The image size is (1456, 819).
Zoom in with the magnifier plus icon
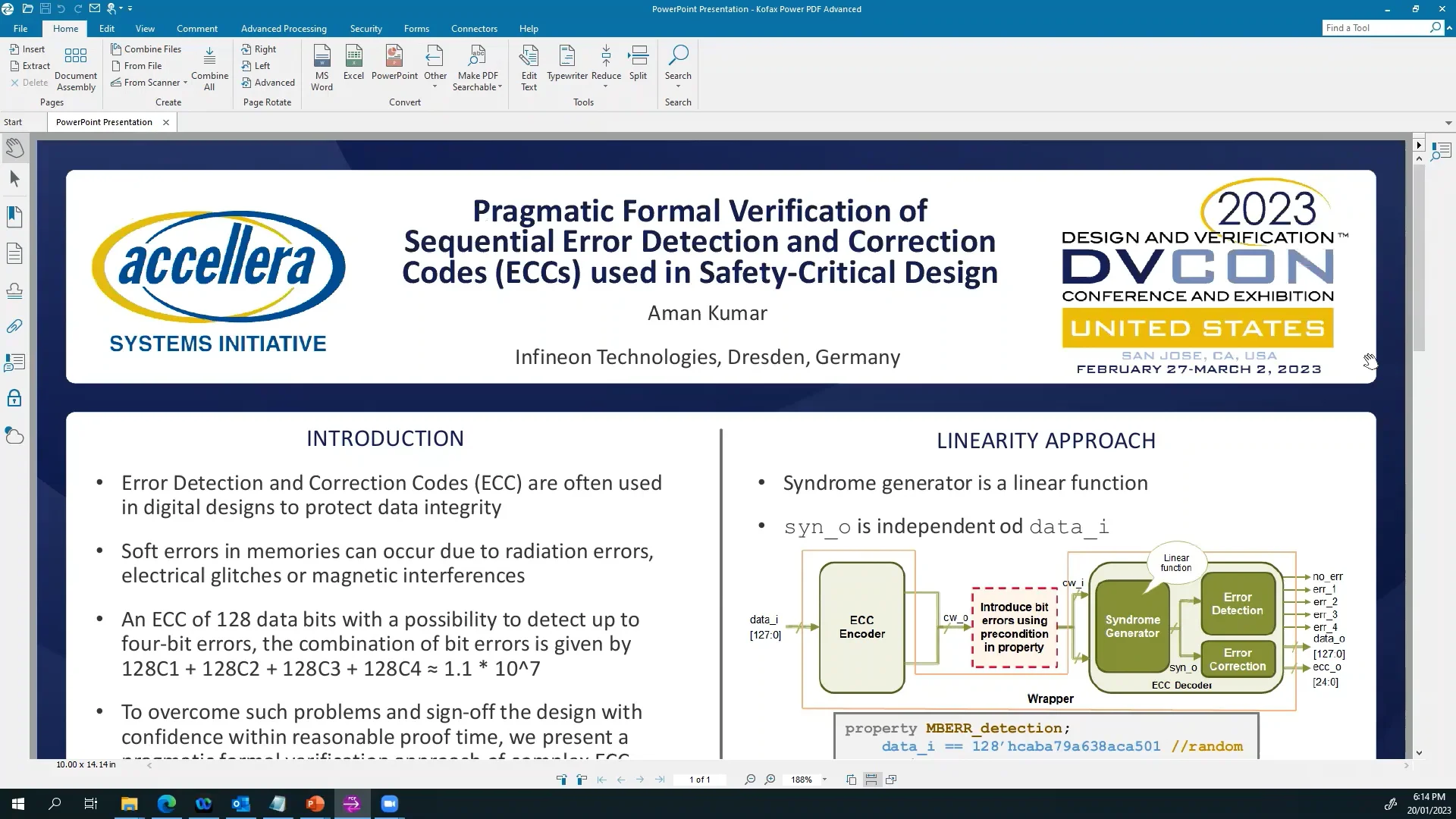click(x=770, y=779)
